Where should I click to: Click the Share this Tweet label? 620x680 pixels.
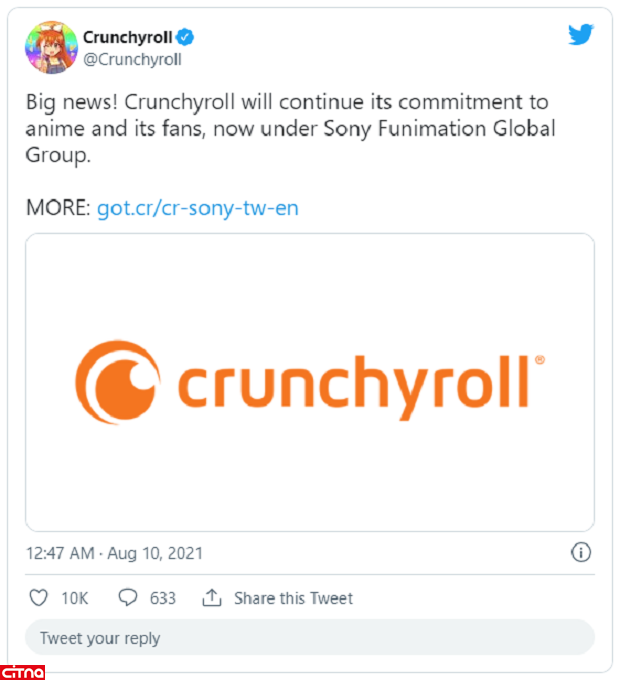click(293, 598)
